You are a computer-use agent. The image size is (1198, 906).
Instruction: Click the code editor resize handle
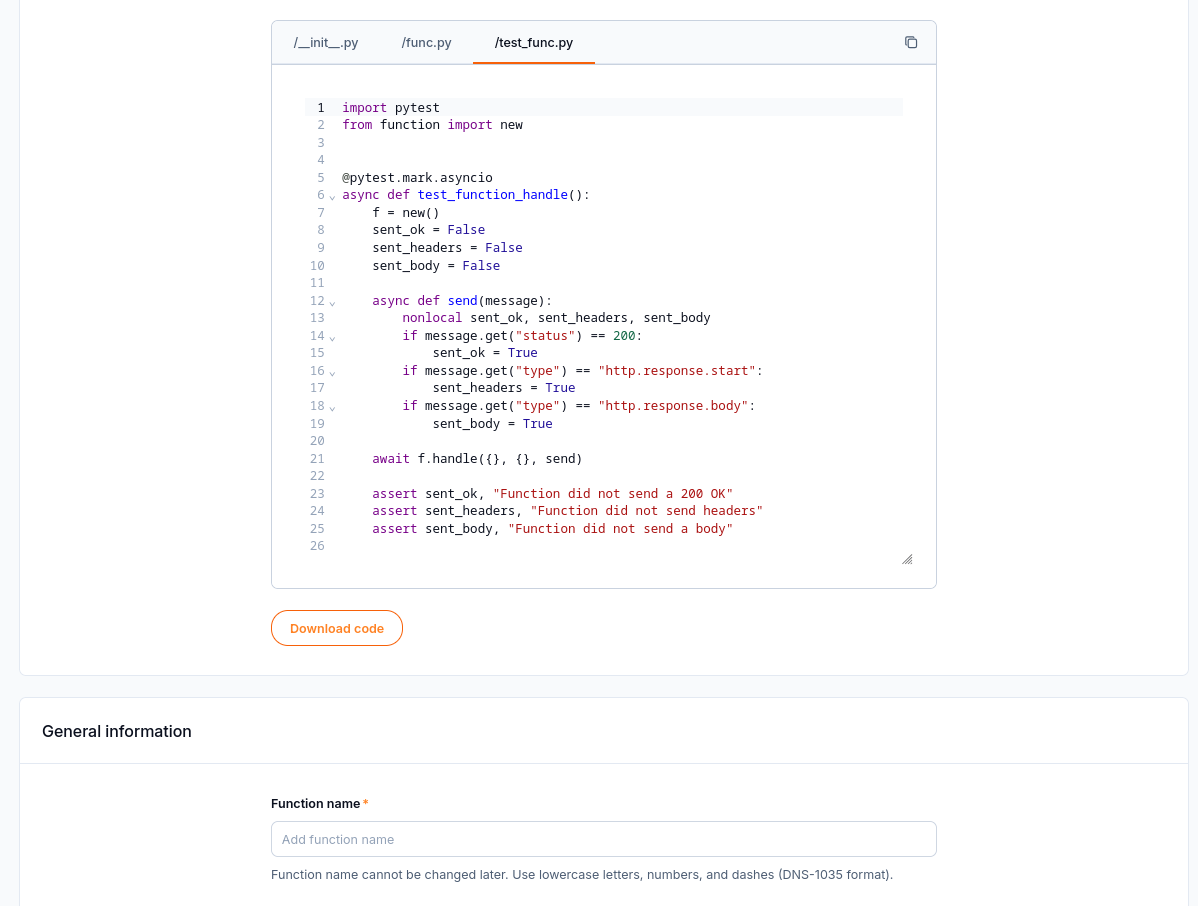click(x=907, y=559)
